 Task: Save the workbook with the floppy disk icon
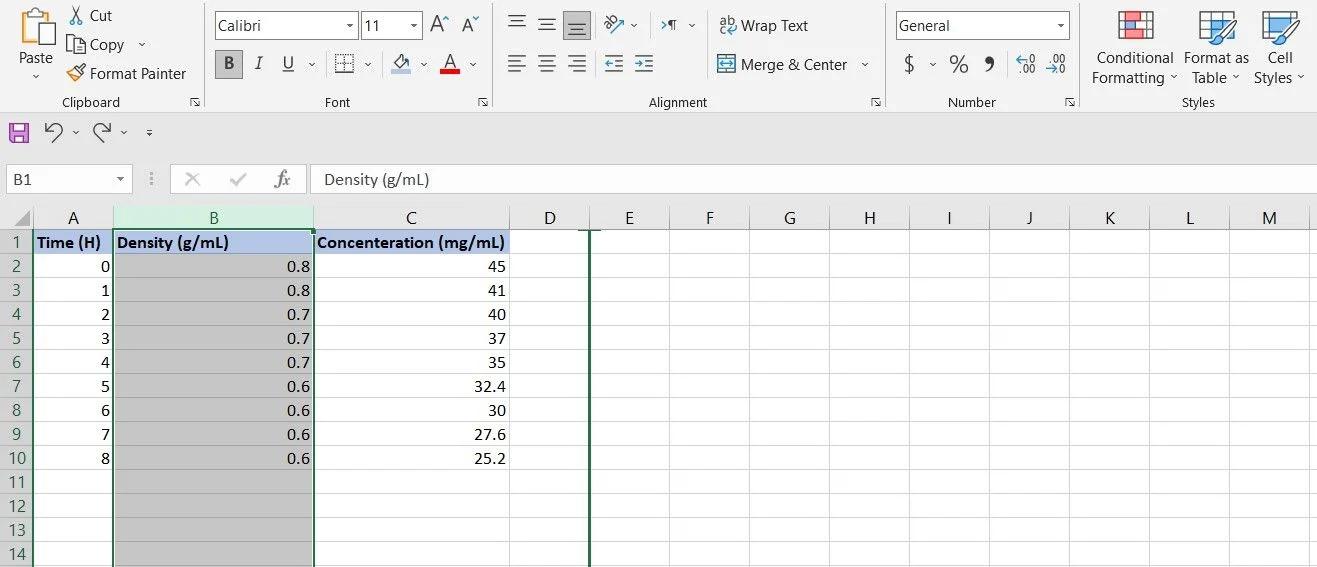click(x=19, y=132)
